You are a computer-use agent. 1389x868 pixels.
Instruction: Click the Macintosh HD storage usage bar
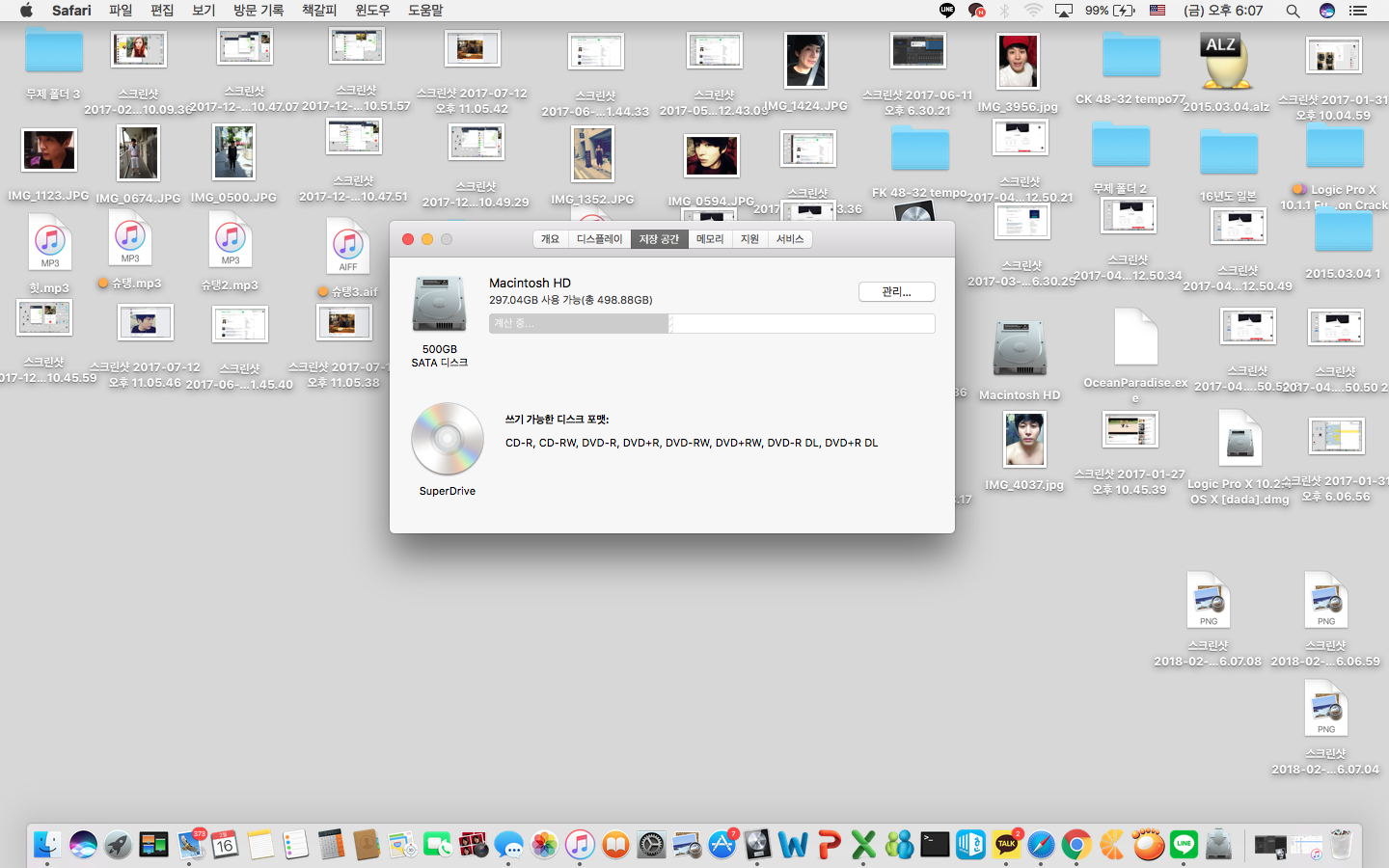tap(711, 323)
